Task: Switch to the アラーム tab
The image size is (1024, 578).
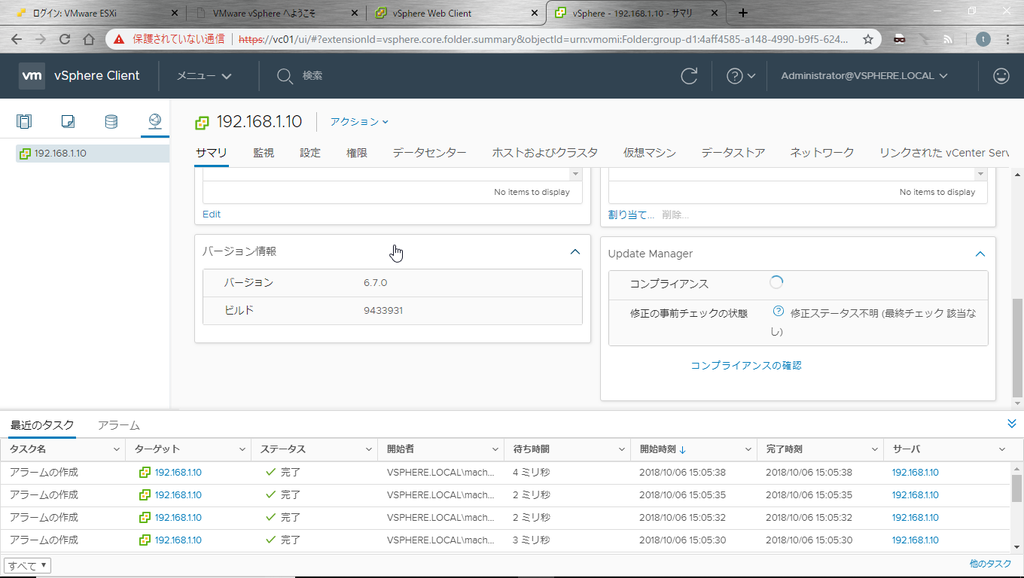Action: (117, 424)
